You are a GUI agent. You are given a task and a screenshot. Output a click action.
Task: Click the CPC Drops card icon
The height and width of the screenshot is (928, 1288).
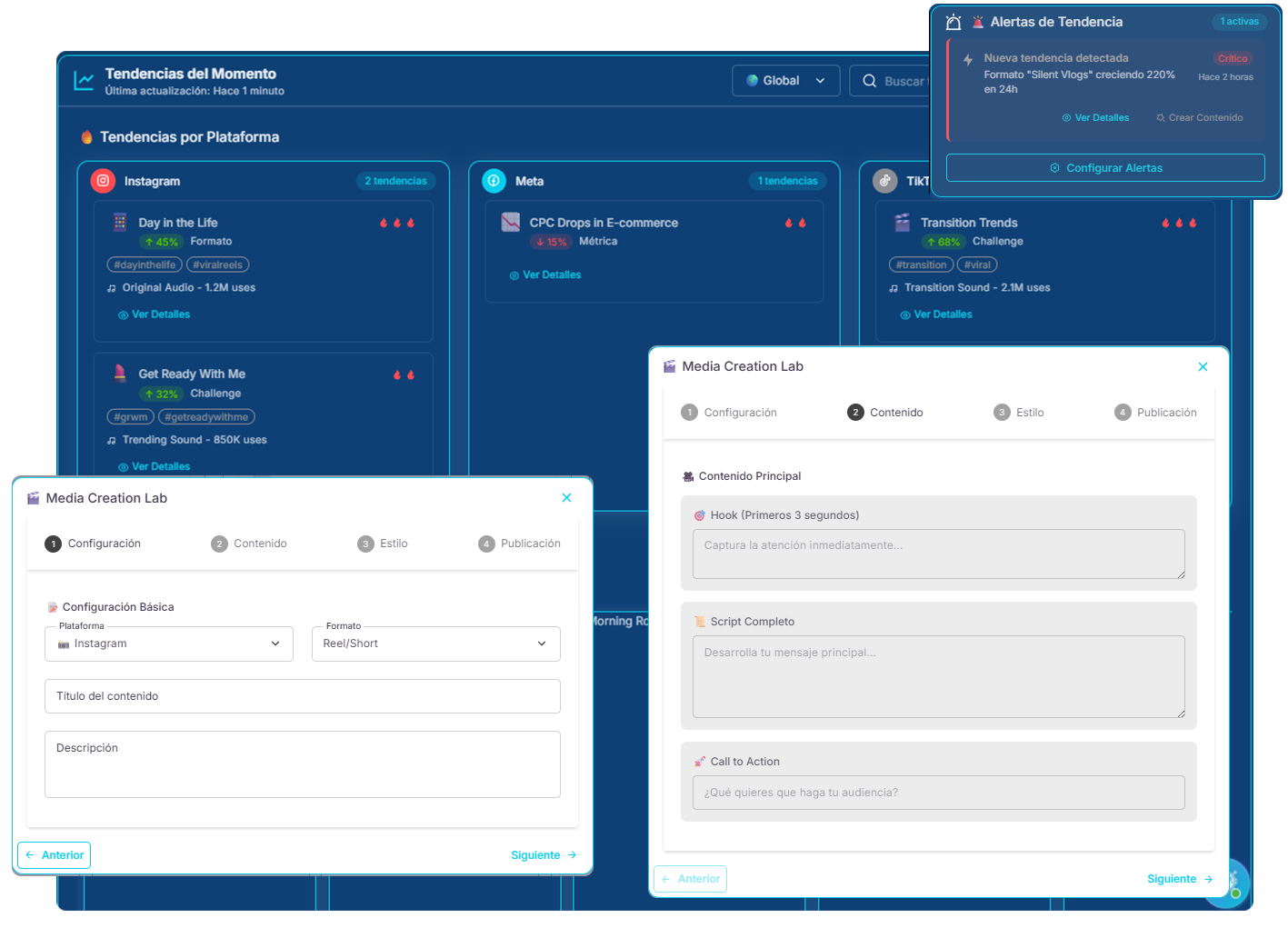511,223
